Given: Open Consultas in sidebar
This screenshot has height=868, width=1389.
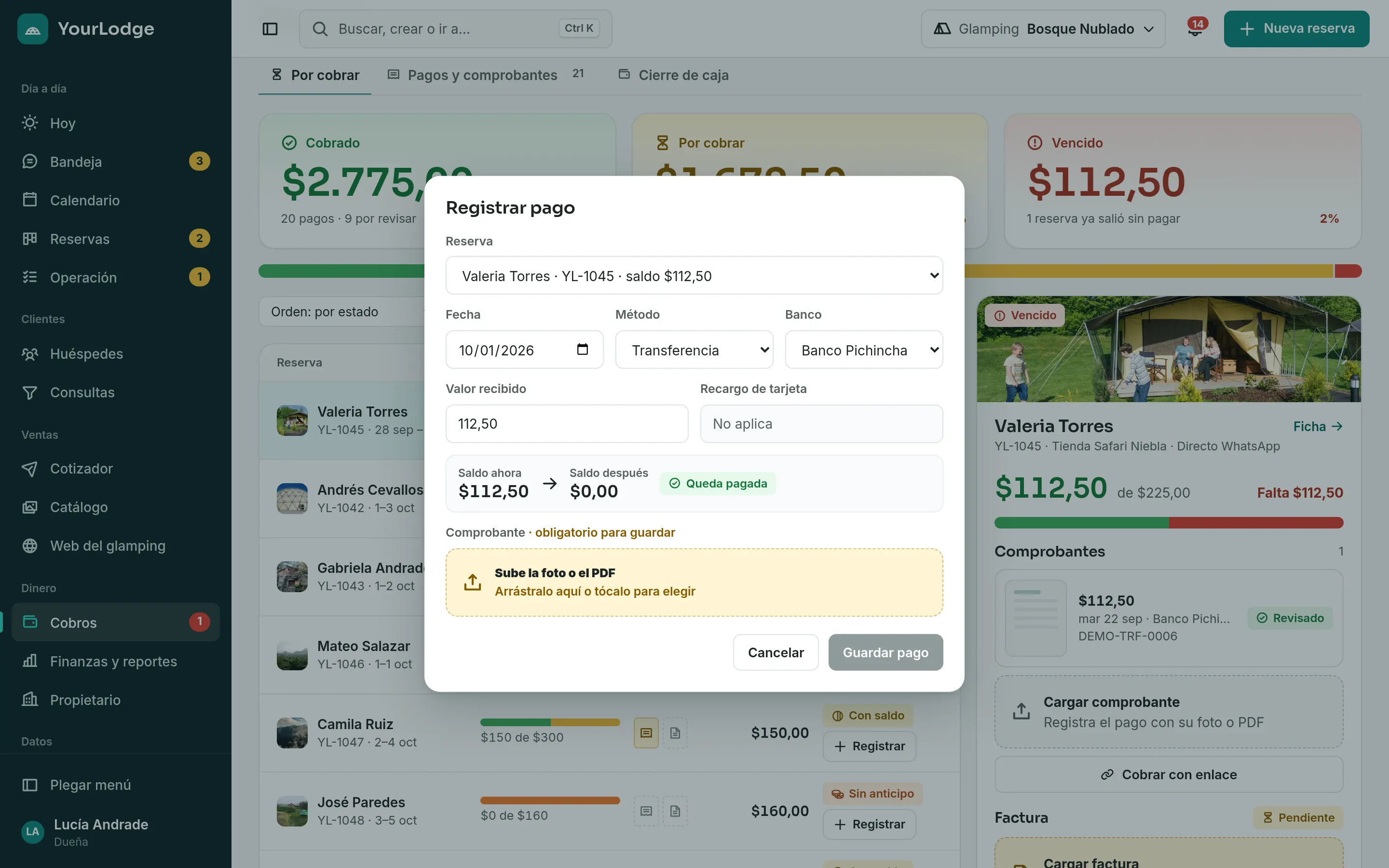Looking at the screenshot, I should [115, 392].
